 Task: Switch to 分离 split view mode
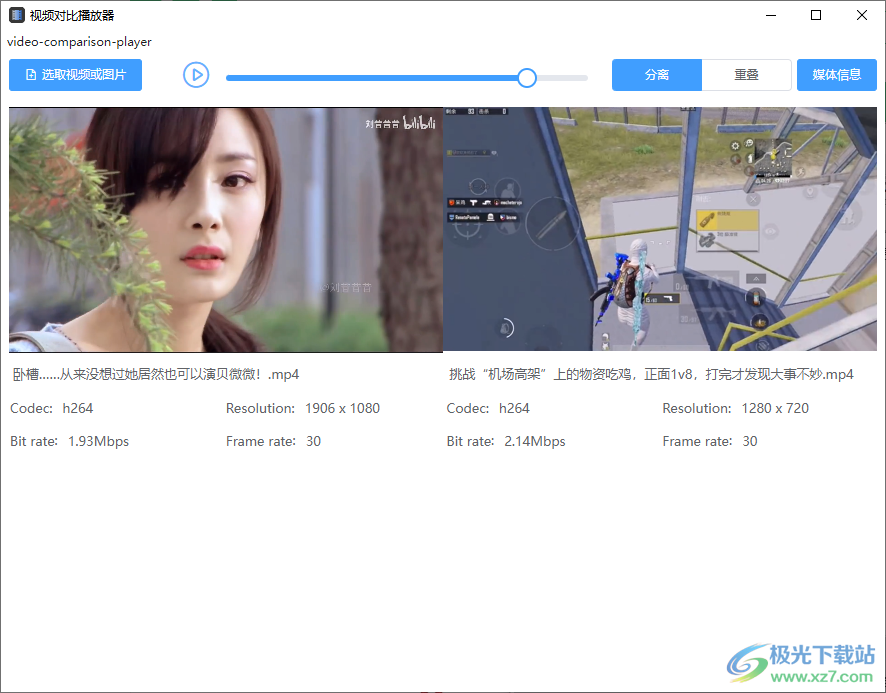[x=657, y=75]
